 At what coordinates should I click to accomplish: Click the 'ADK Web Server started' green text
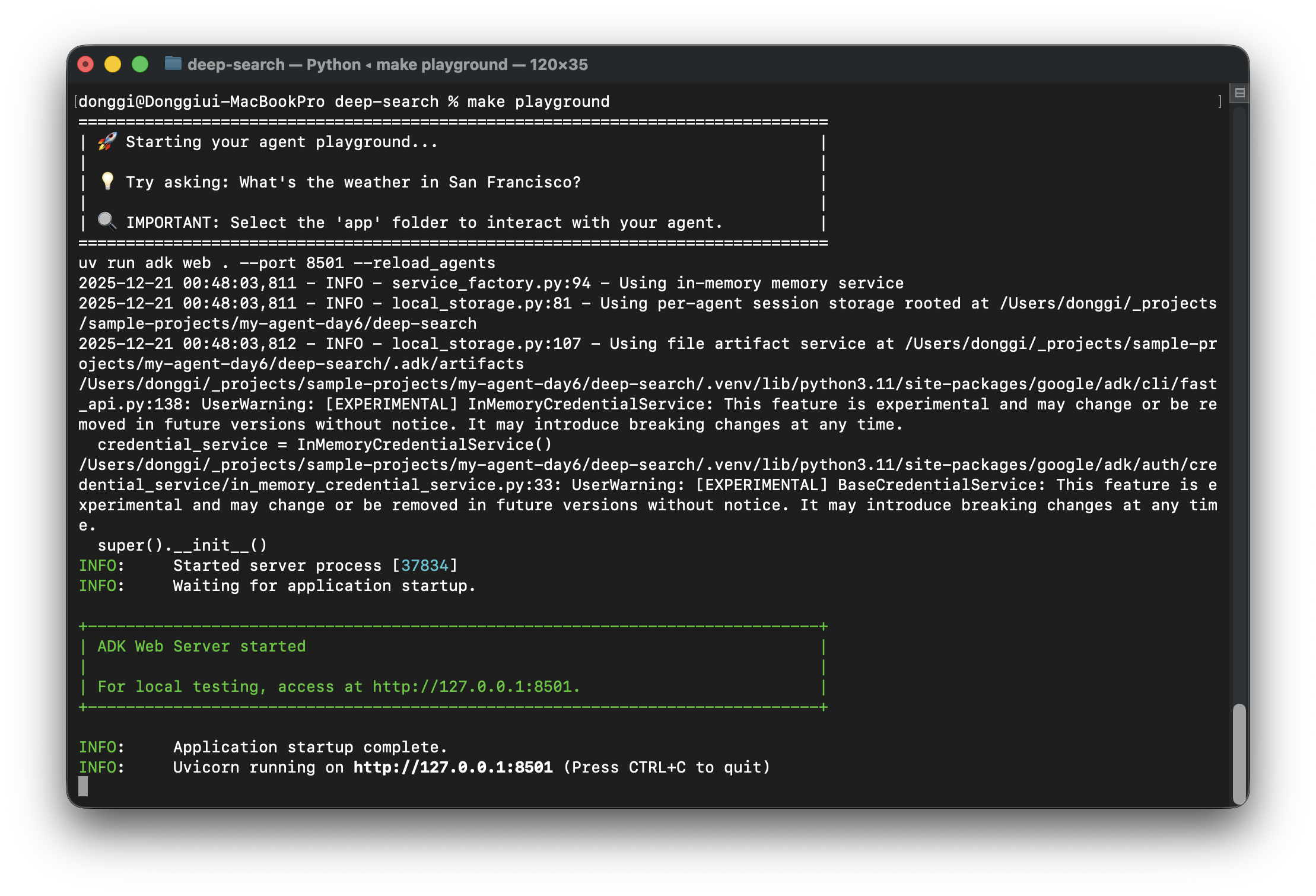pyautogui.click(x=201, y=646)
